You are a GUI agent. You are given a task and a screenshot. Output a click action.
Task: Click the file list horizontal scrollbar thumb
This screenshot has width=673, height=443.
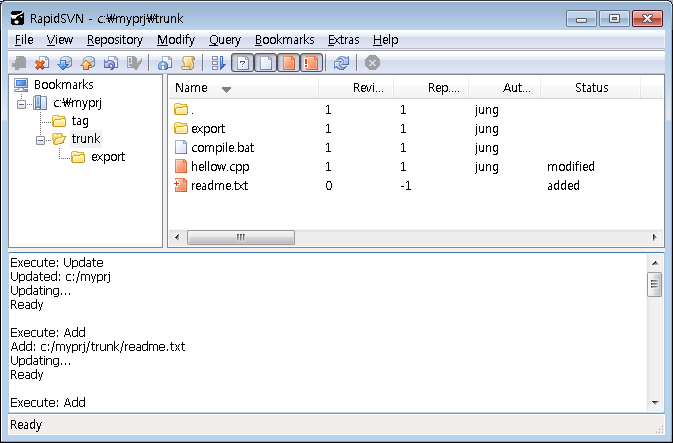[241, 237]
